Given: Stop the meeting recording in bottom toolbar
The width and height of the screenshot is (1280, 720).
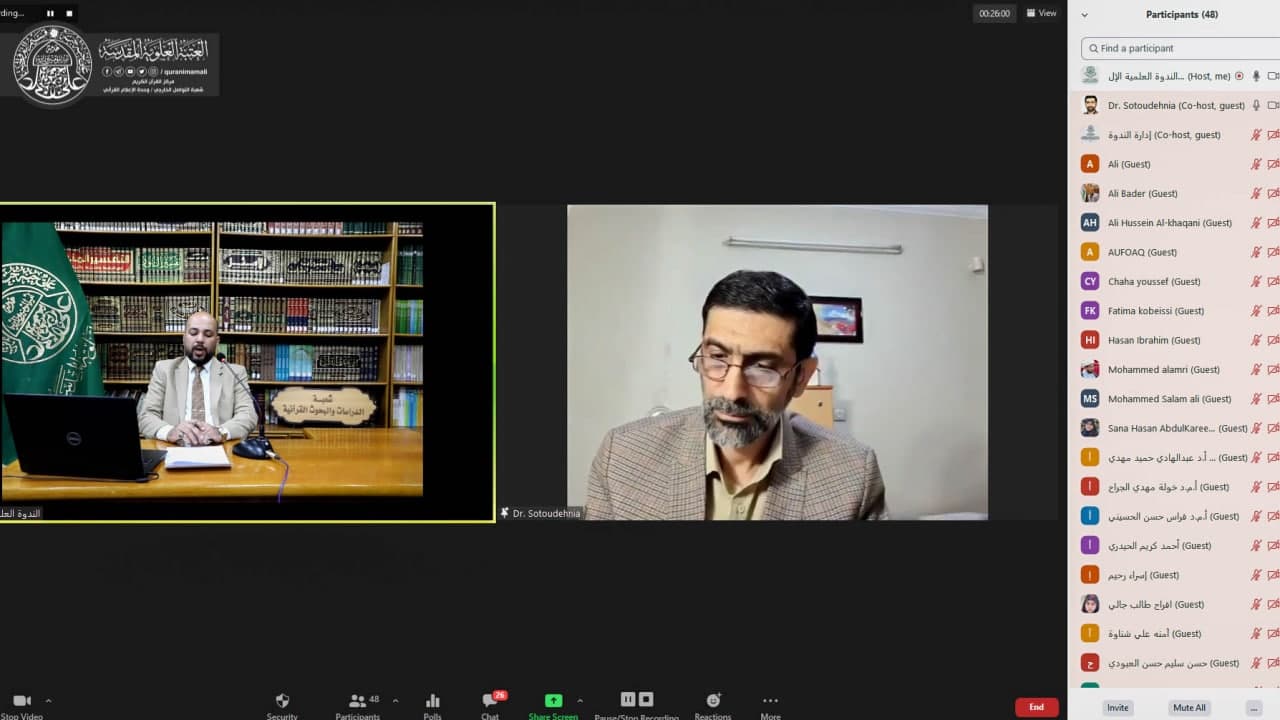Looking at the screenshot, I should click(646, 699).
